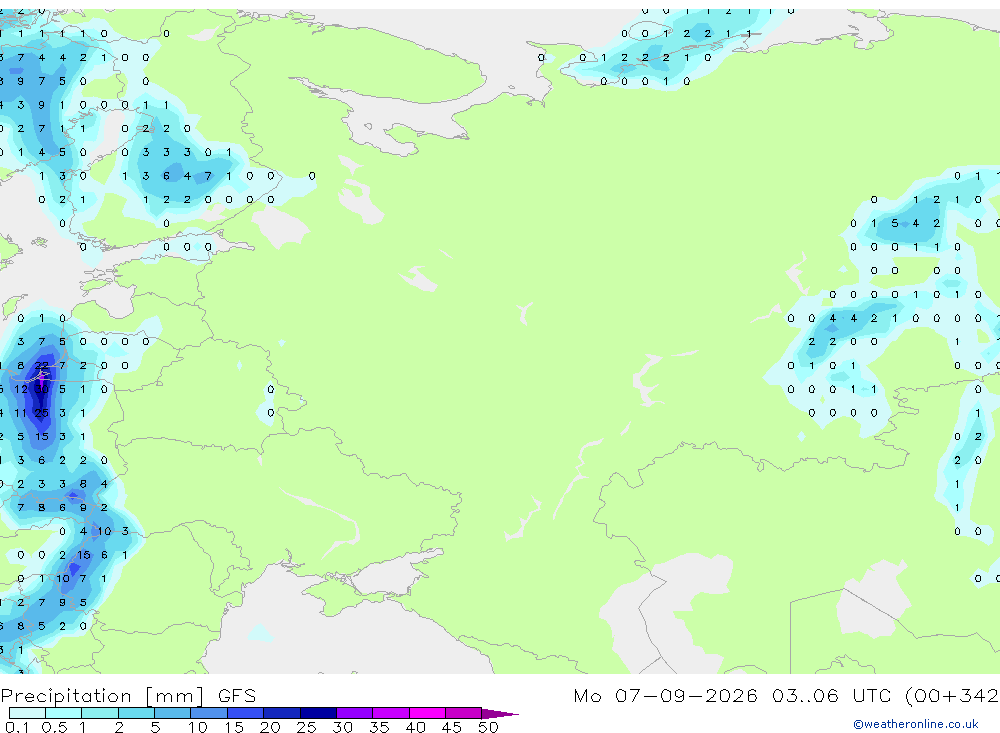Viewport: 1000px width, 733px height.
Task: Click the legend scale label '50'
Action: click(488, 727)
